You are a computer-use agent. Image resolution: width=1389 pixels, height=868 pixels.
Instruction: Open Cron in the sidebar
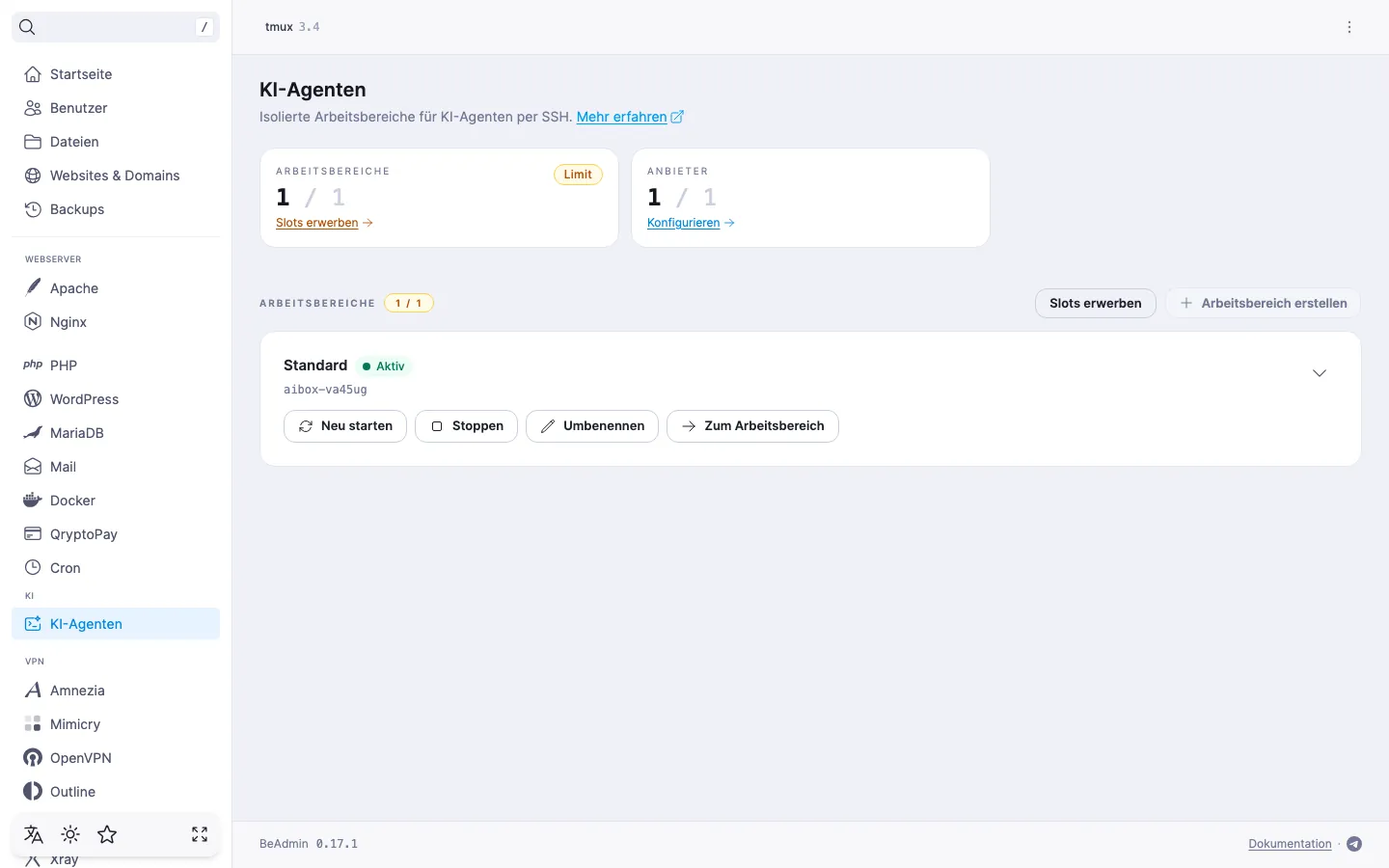coord(116,568)
